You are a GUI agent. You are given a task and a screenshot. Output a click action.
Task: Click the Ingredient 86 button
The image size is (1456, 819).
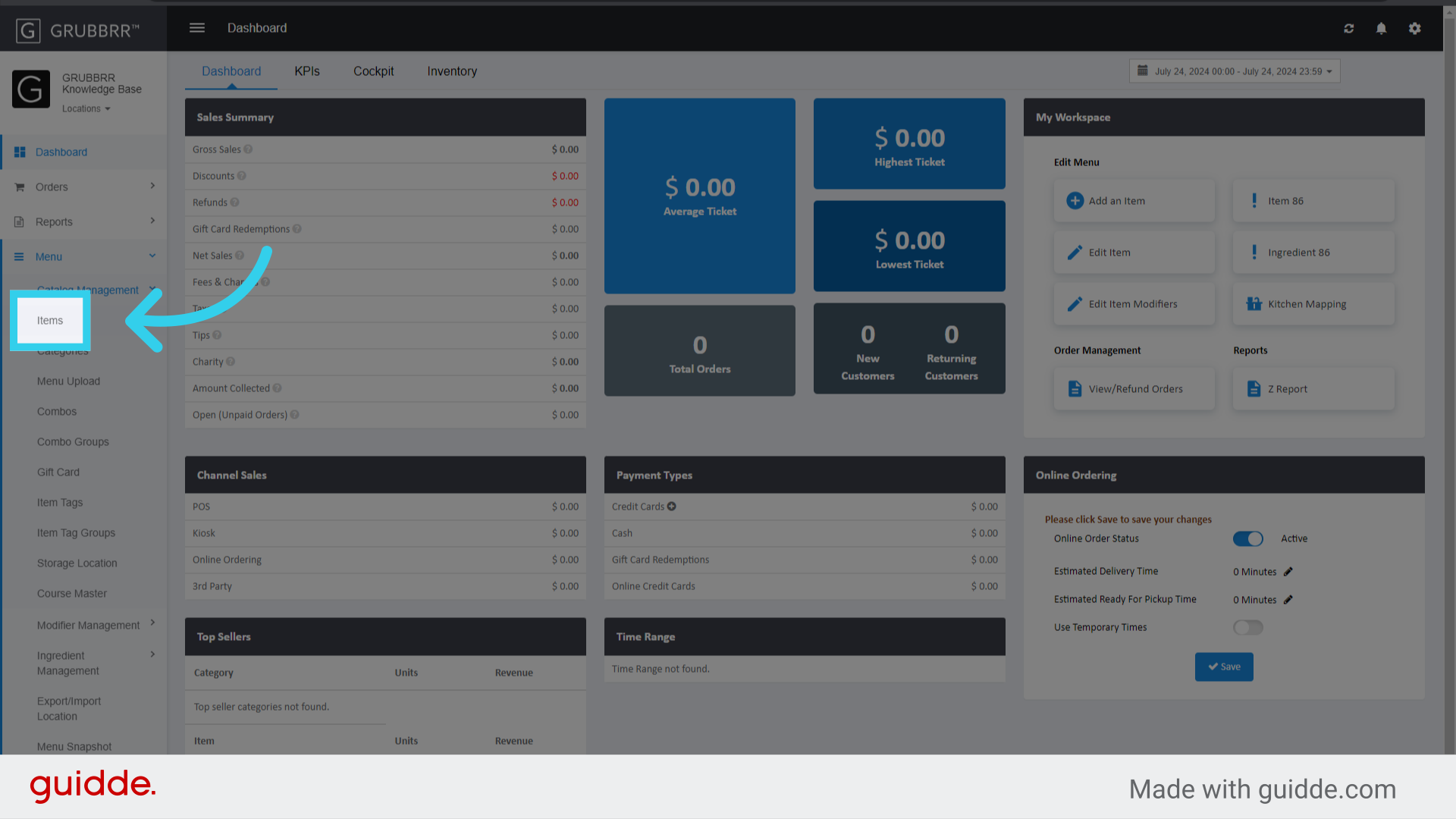[x=1313, y=253]
